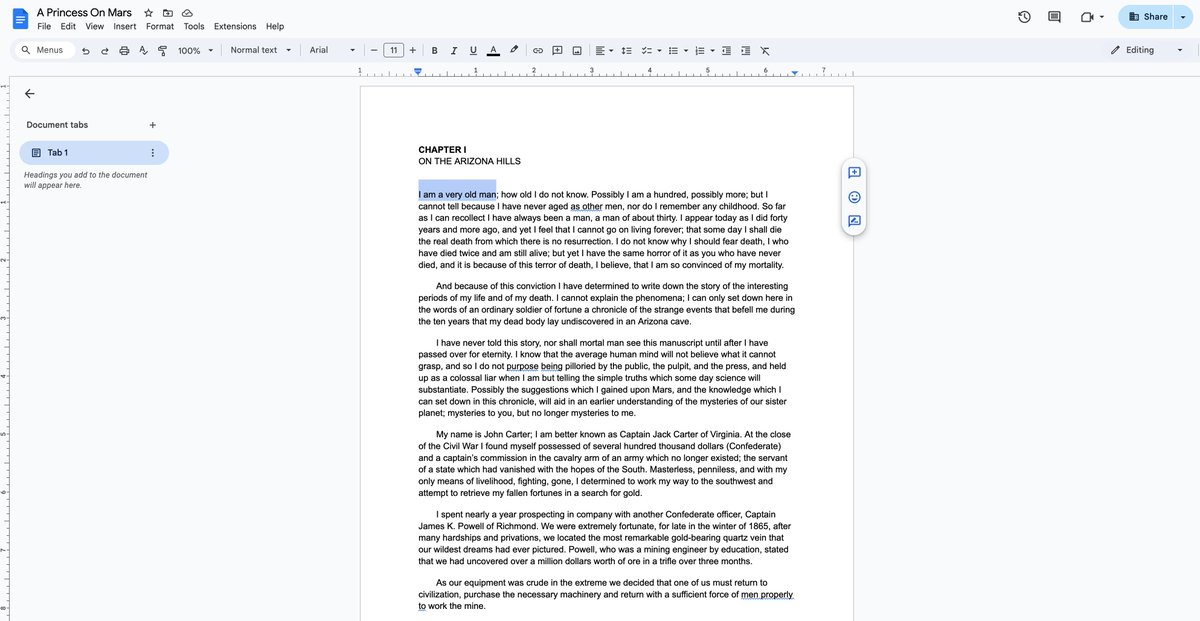Activate the paint format tool
This screenshot has height=621, width=1200.
(162, 50)
